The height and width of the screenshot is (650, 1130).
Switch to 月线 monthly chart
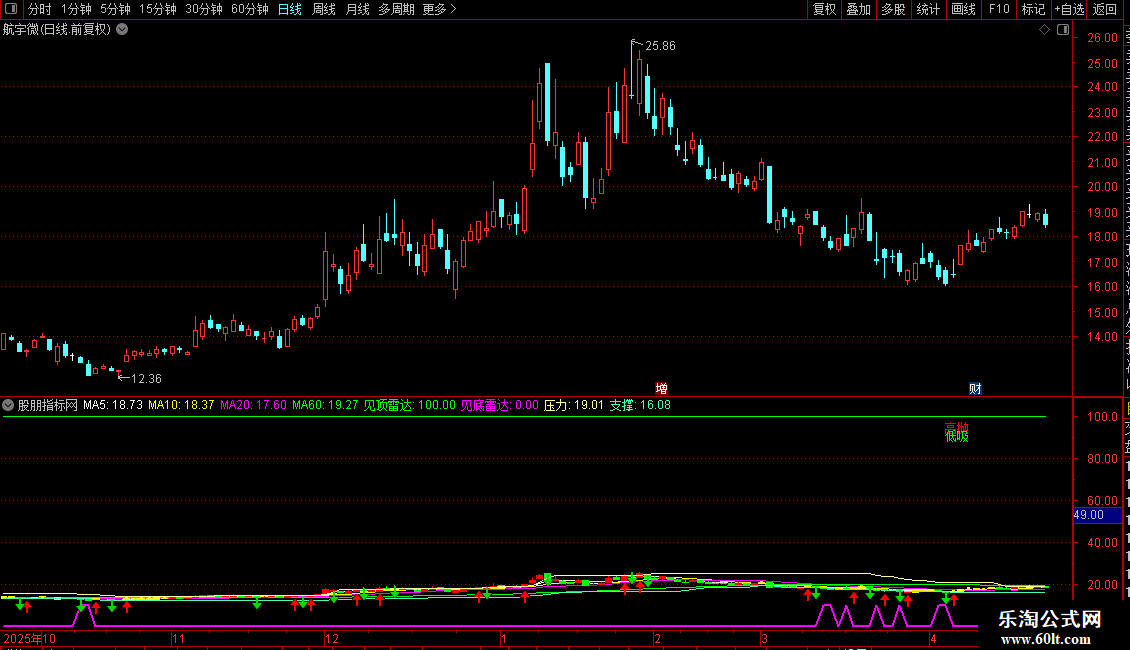point(357,9)
